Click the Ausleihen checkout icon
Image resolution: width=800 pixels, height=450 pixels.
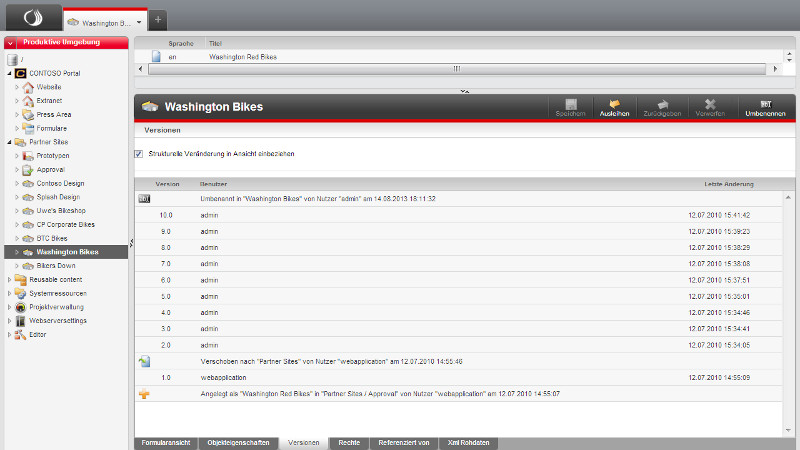point(614,104)
